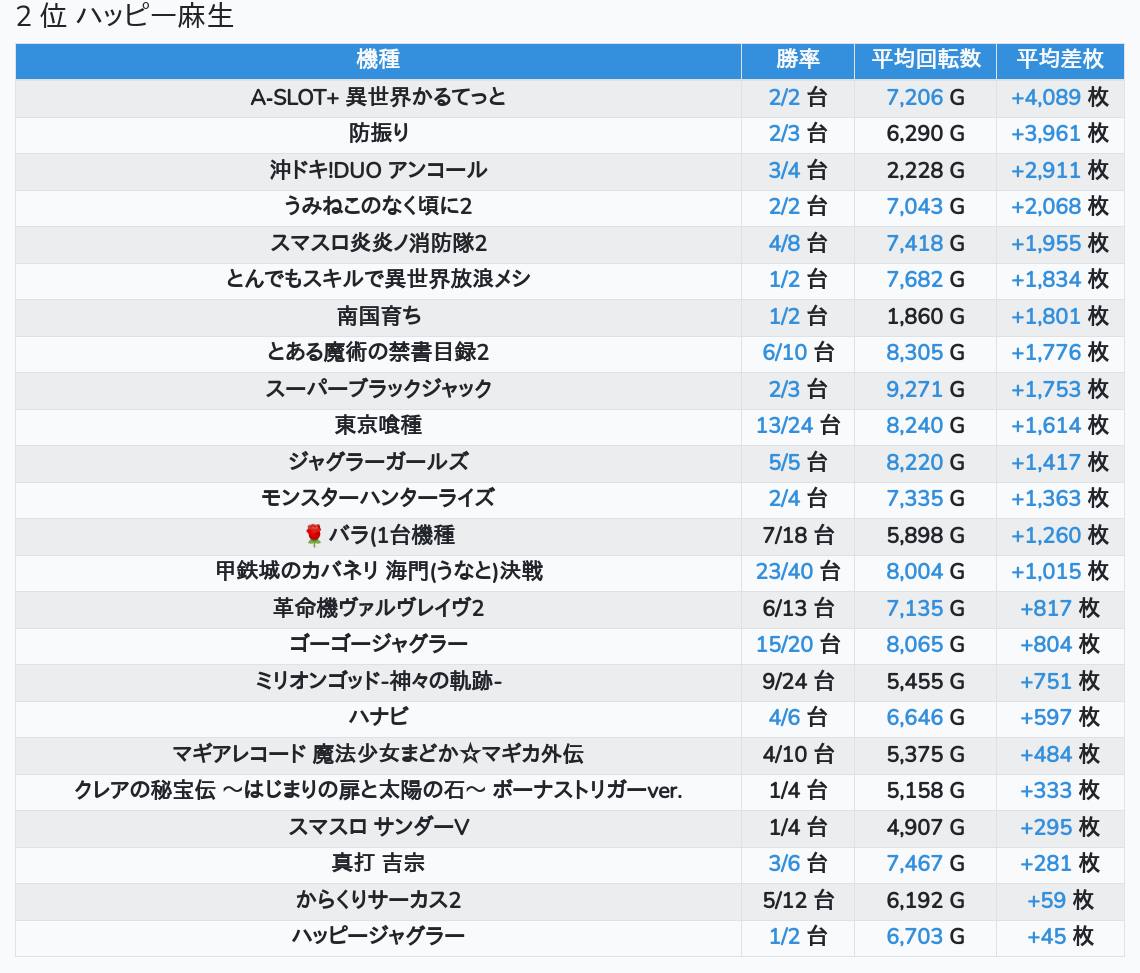The width and height of the screenshot is (1140, 973).
Task: Select the machine name ミリオンゴッド-神々の軌跡-
Action: tap(378, 681)
